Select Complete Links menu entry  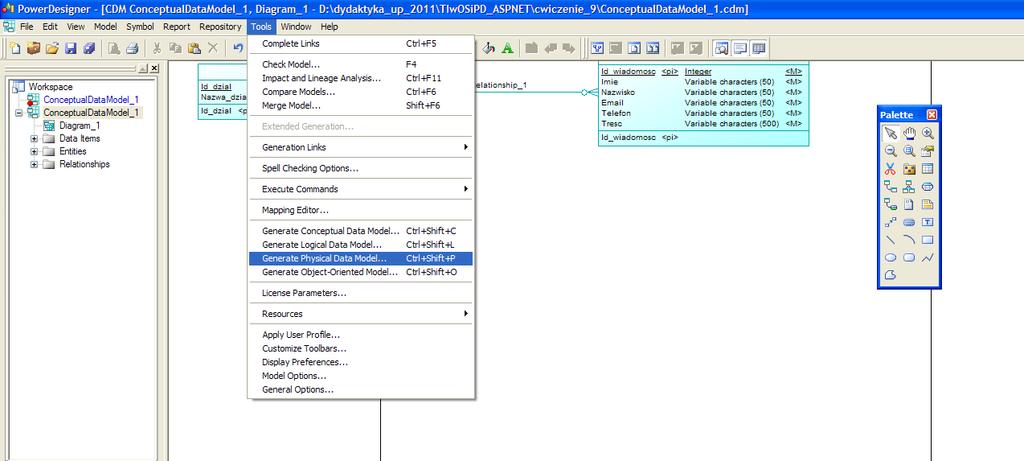point(361,43)
